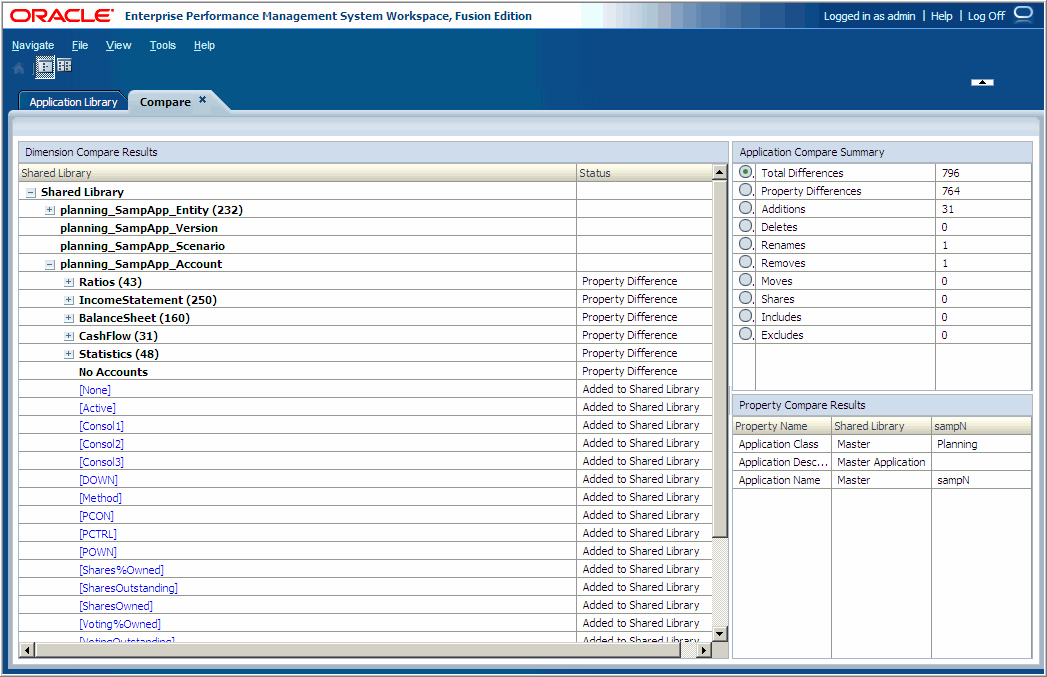Select the Excludes radio button
This screenshot has height=677, width=1047.
point(745,334)
